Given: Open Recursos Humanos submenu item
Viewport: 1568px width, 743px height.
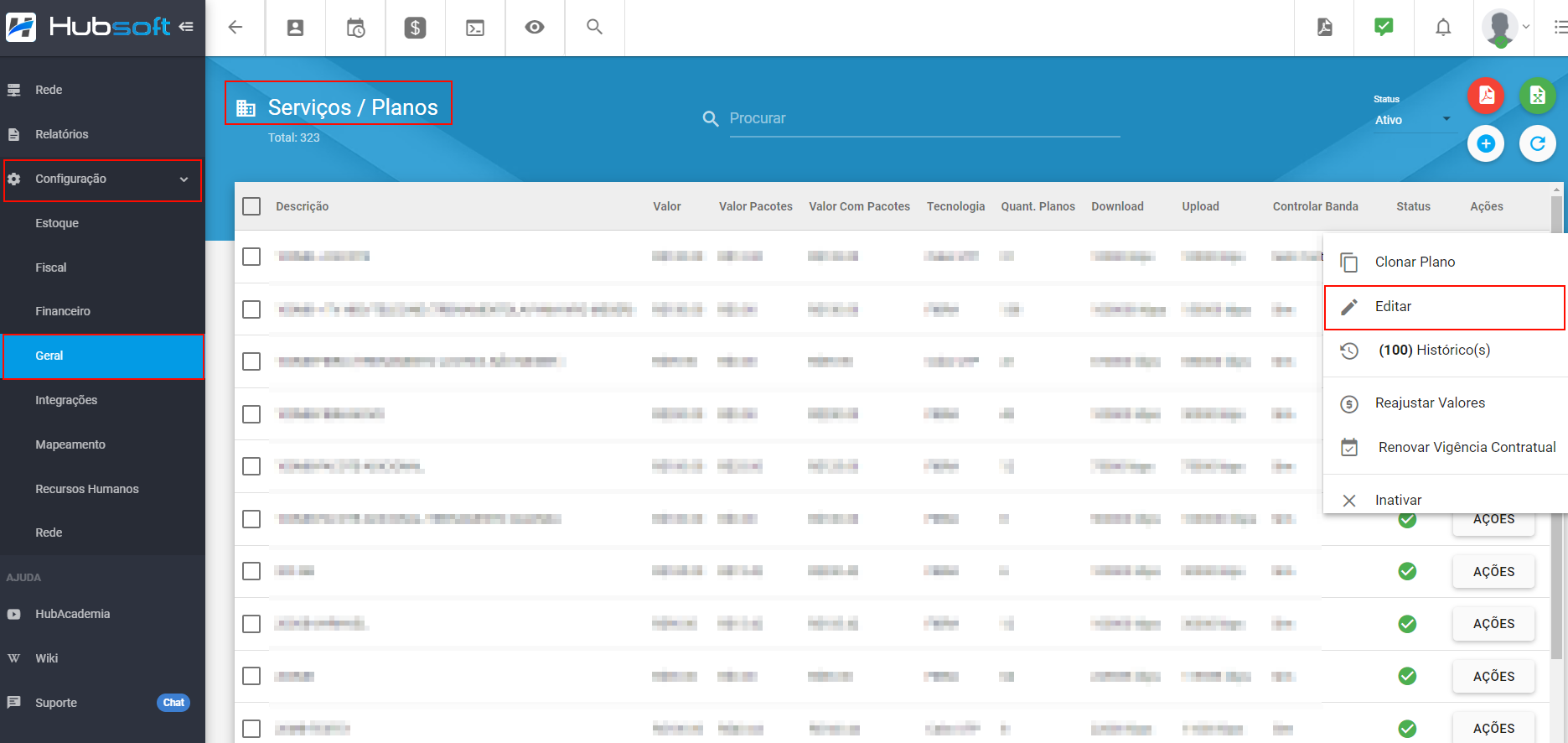Looking at the screenshot, I should pyautogui.click(x=102, y=489).
